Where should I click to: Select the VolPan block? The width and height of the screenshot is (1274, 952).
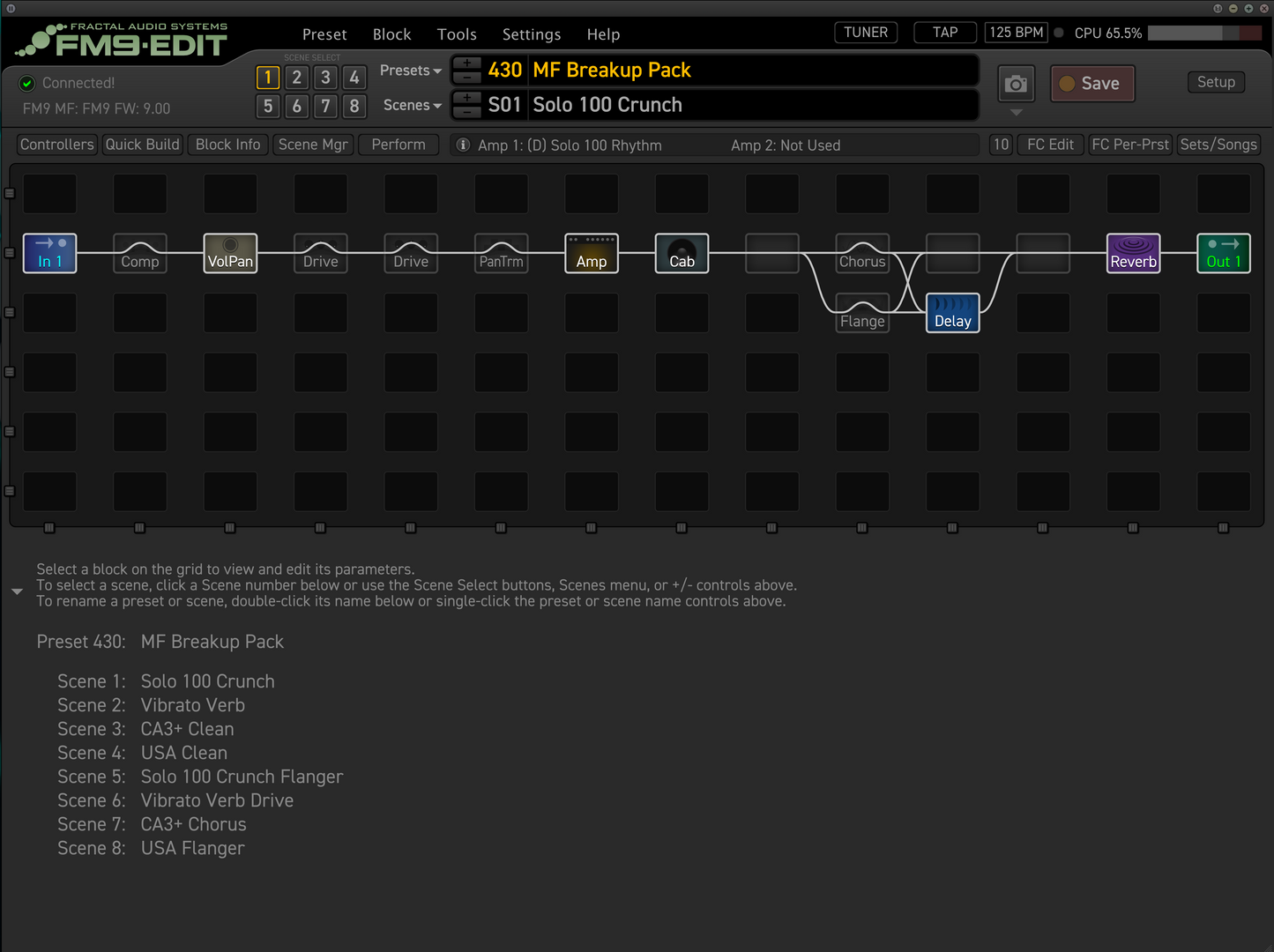click(230, 253)
